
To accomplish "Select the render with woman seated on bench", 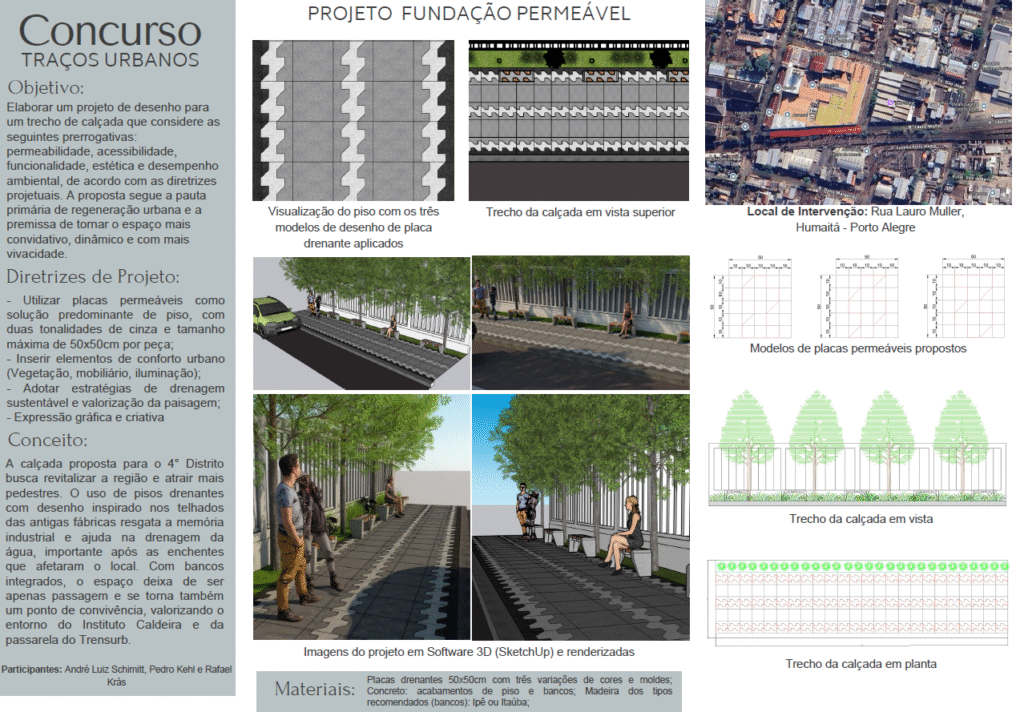I will [580, 516].
